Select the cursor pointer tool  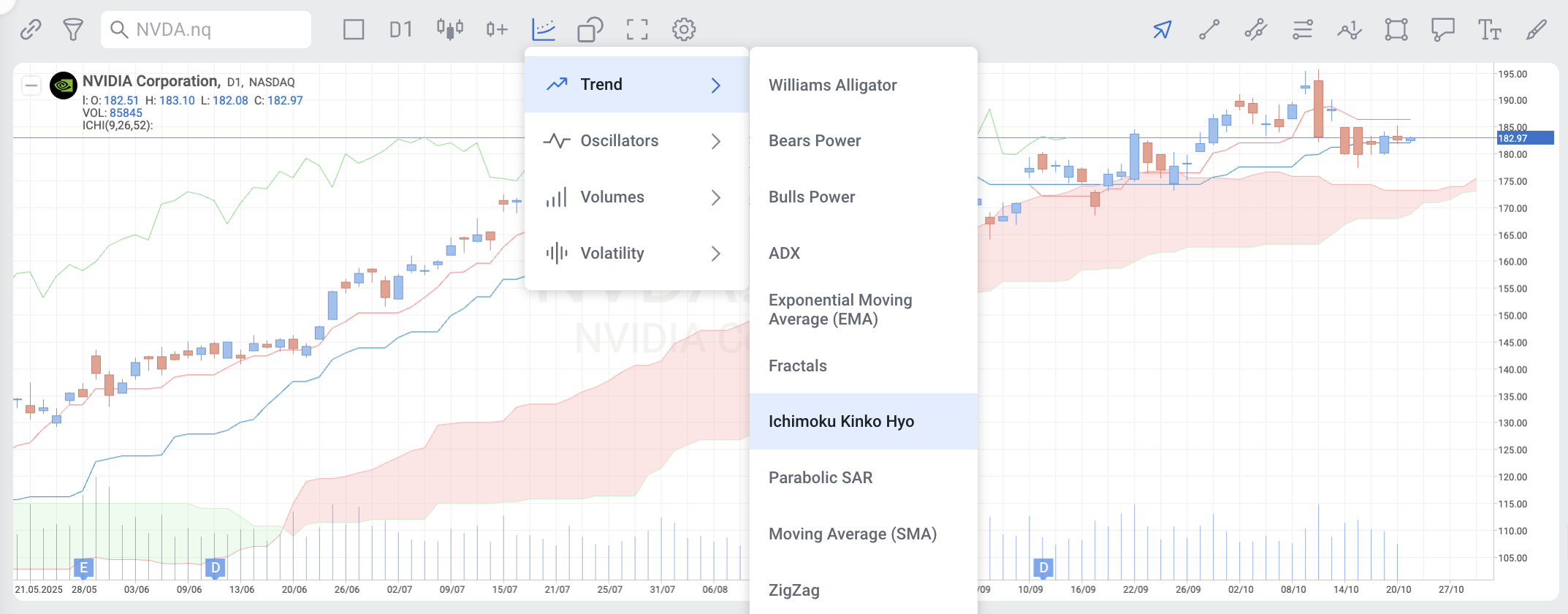point(1162,30)
